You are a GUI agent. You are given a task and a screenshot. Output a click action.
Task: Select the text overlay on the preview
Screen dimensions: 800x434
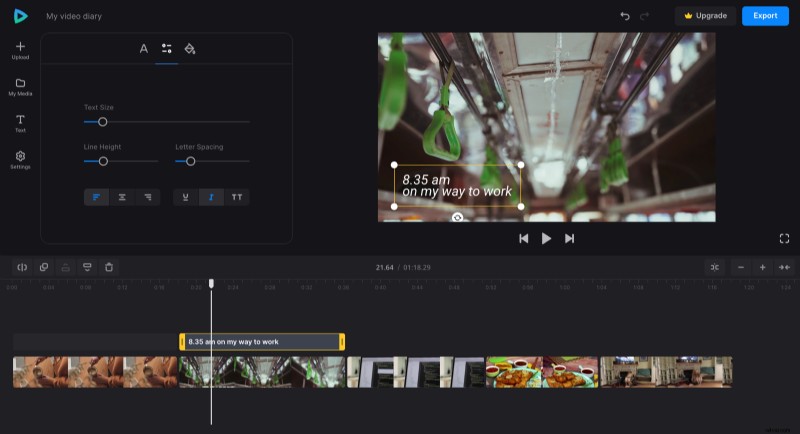point(457,186)
